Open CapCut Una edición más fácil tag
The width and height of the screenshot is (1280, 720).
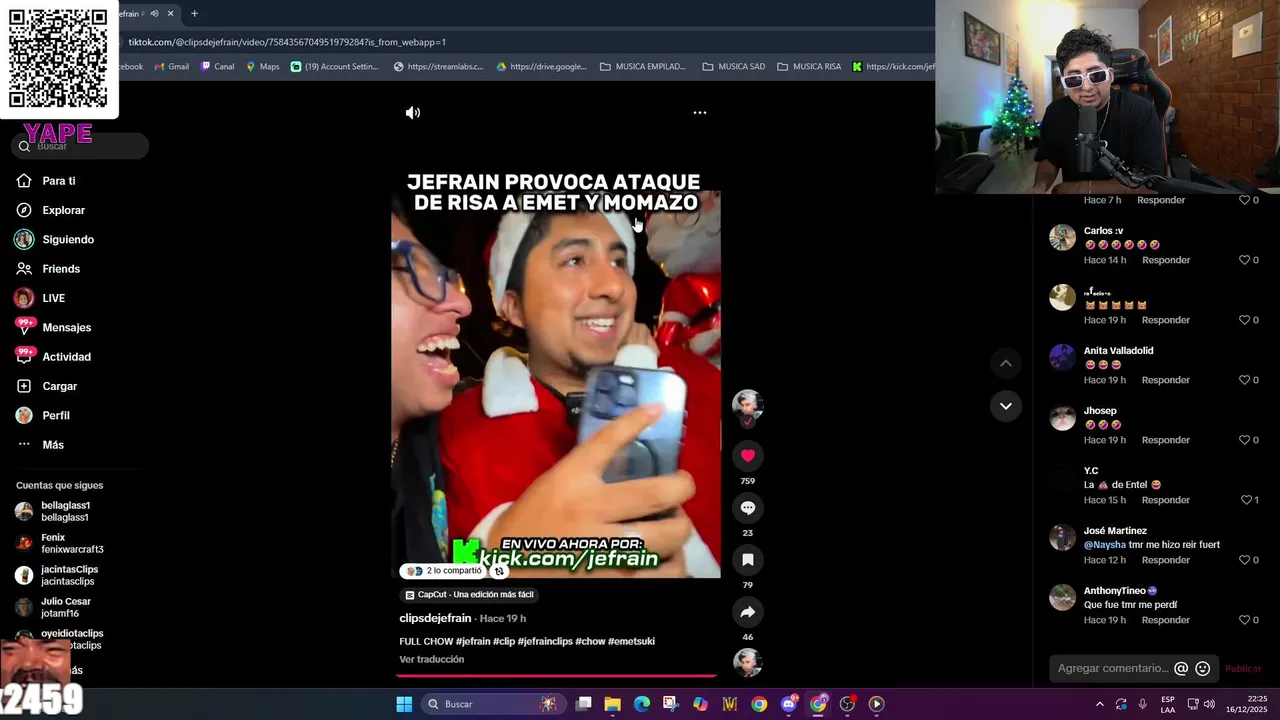pyautogui.click(x=469, y=595)
